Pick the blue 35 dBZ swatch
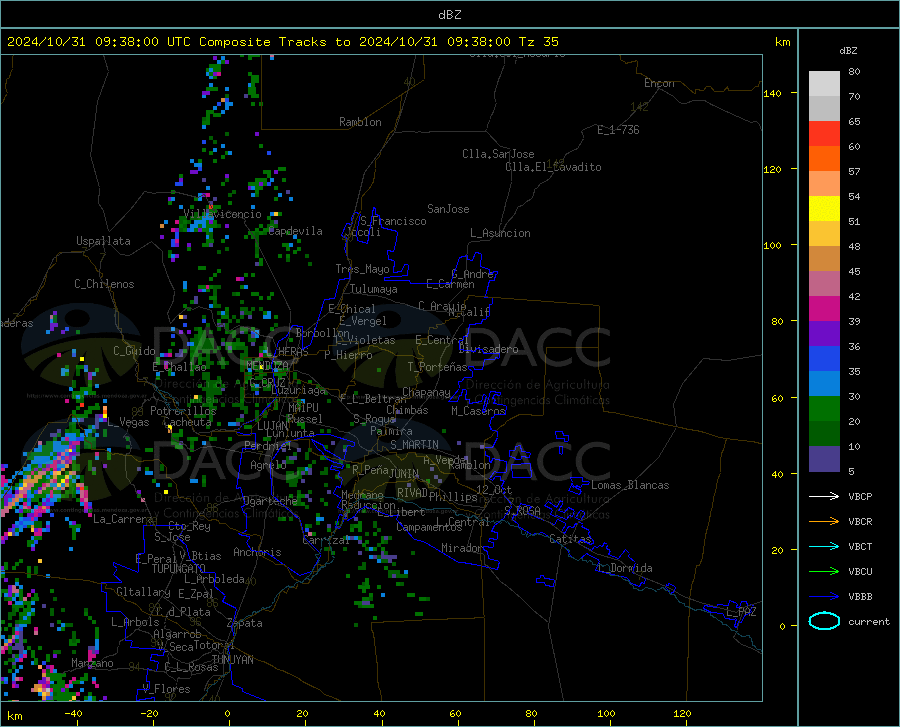Screen dimensions: 900x727 [824, 359]
